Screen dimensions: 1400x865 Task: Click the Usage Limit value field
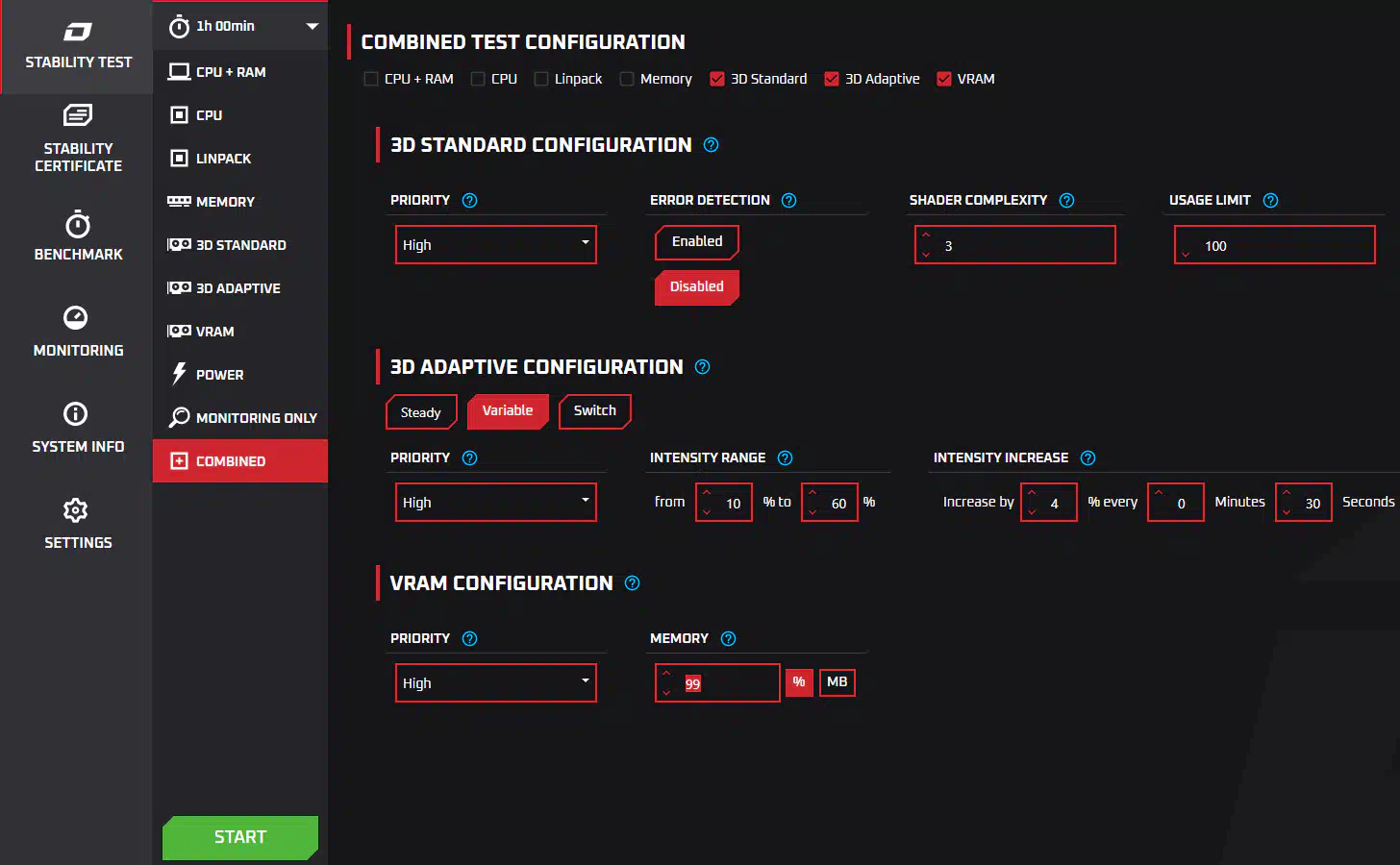pyautogui.click(x=1275, y=245)
